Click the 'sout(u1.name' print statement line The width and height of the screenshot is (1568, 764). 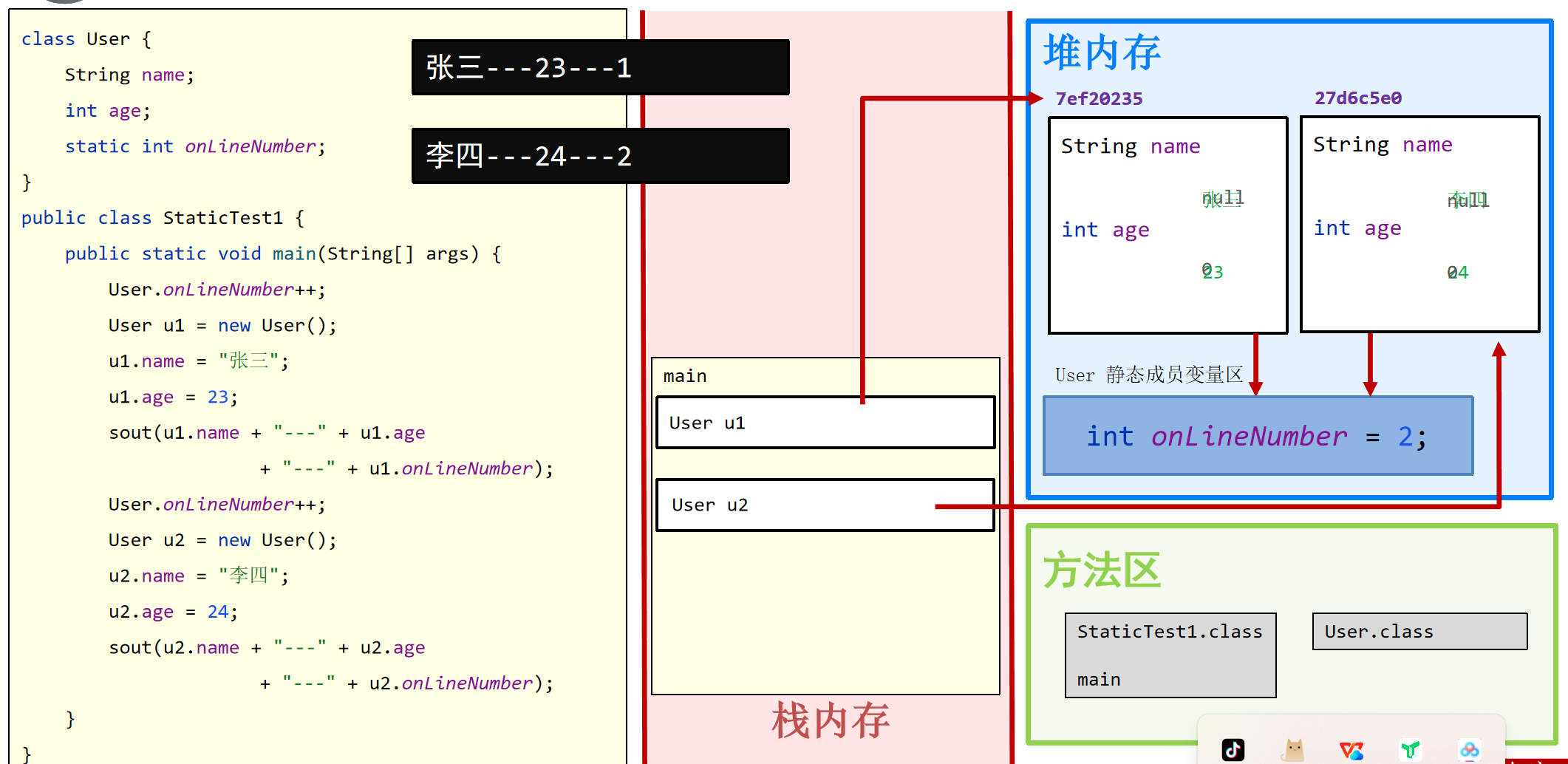click(267, 433)
